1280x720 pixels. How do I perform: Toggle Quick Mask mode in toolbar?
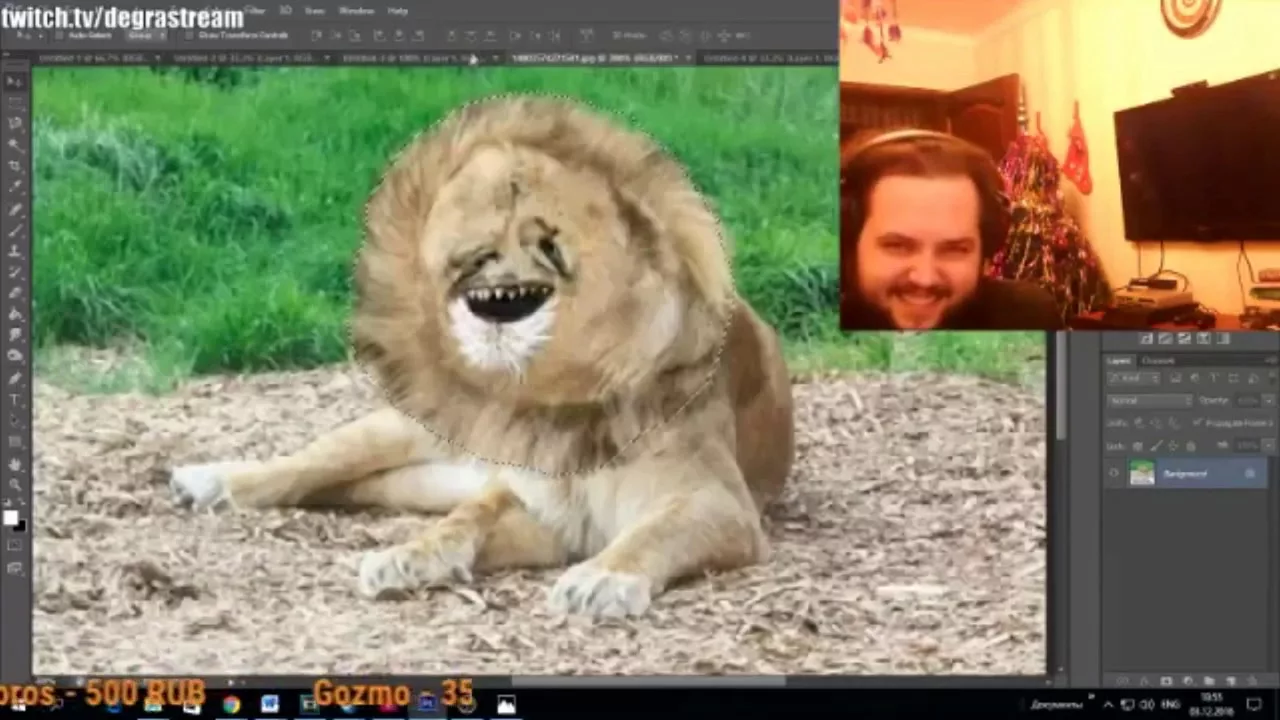pyautogui.click(x=15, y=546)
